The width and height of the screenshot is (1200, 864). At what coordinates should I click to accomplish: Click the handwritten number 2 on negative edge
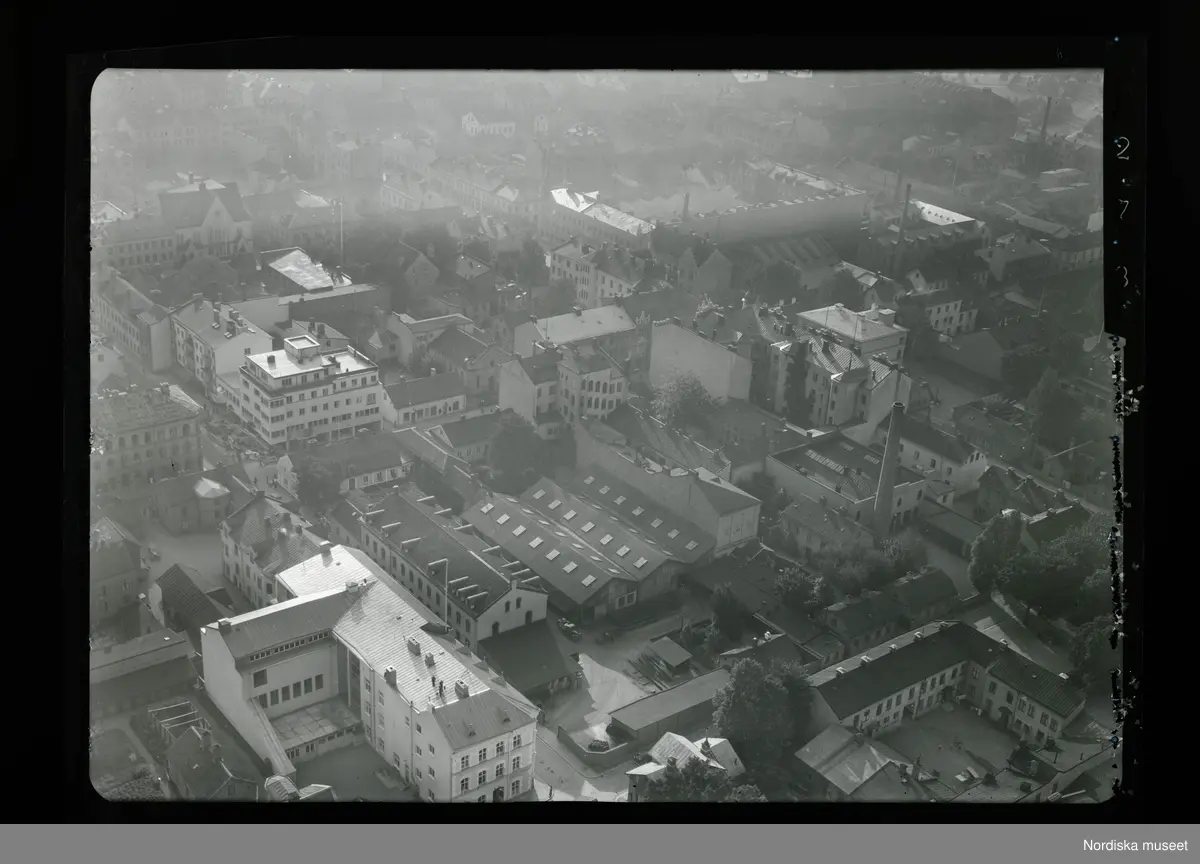click(1121, 148)
